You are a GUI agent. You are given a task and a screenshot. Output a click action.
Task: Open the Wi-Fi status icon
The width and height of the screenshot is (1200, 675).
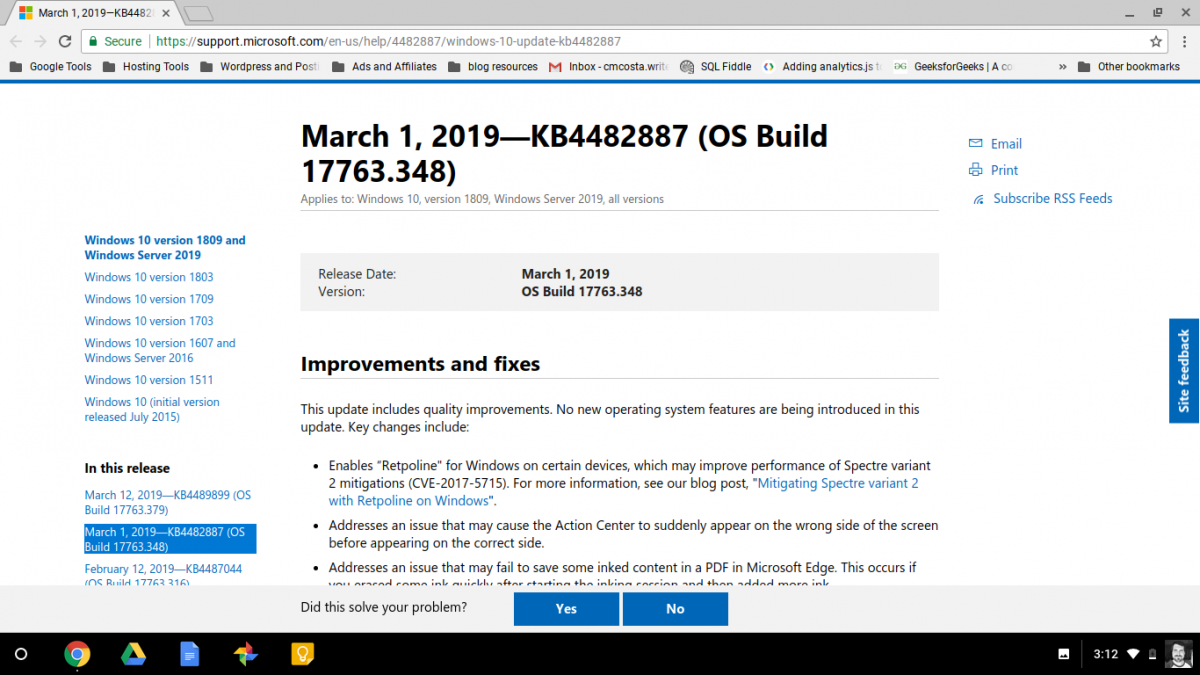point(1133,655)
